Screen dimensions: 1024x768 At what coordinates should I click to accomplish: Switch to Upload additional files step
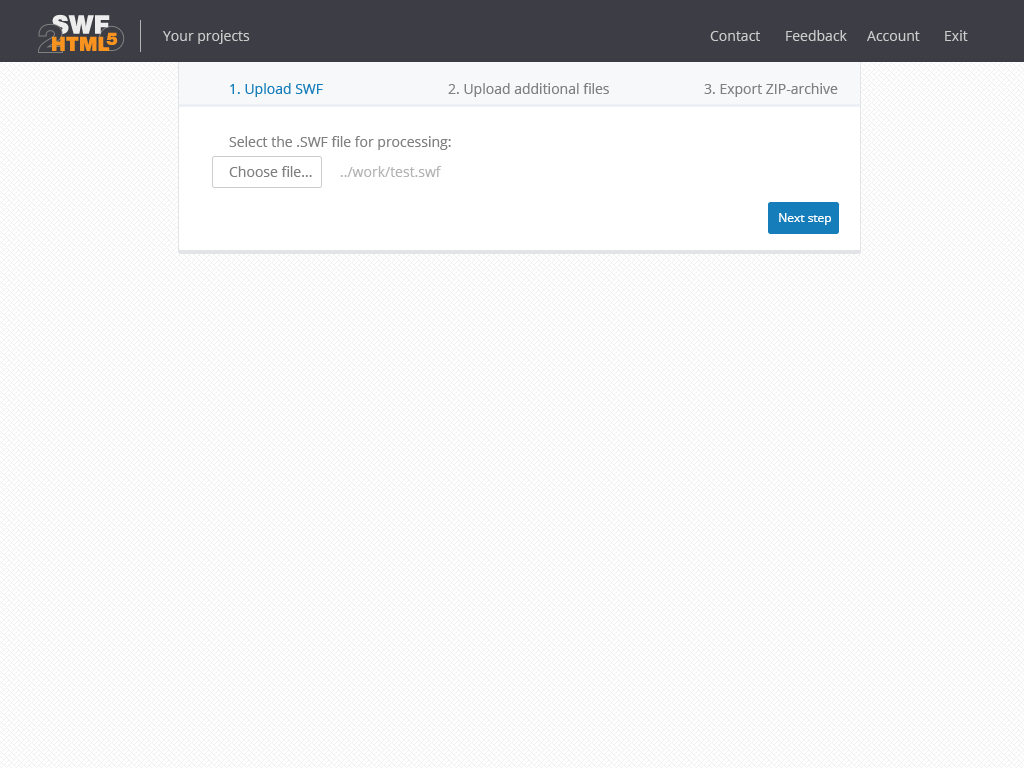(x=528, y=89)
